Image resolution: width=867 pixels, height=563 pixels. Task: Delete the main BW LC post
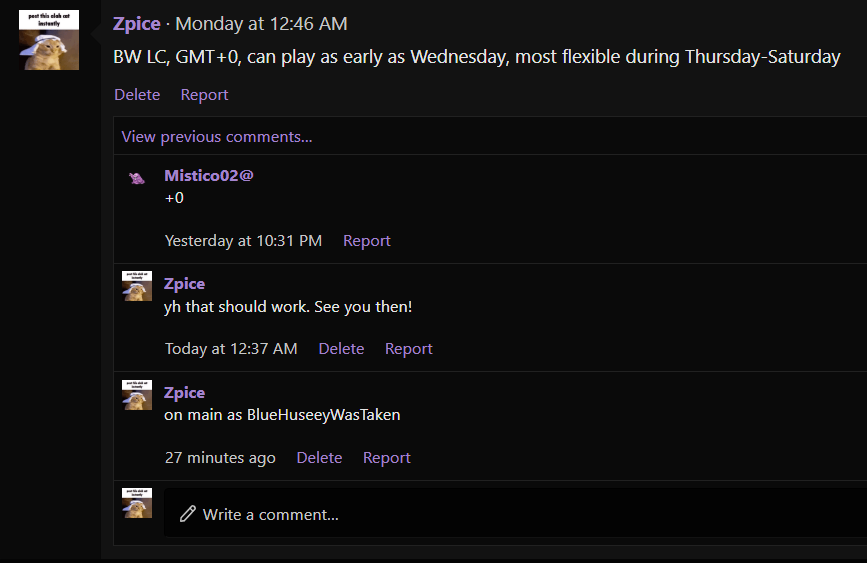tap(137, 95)
